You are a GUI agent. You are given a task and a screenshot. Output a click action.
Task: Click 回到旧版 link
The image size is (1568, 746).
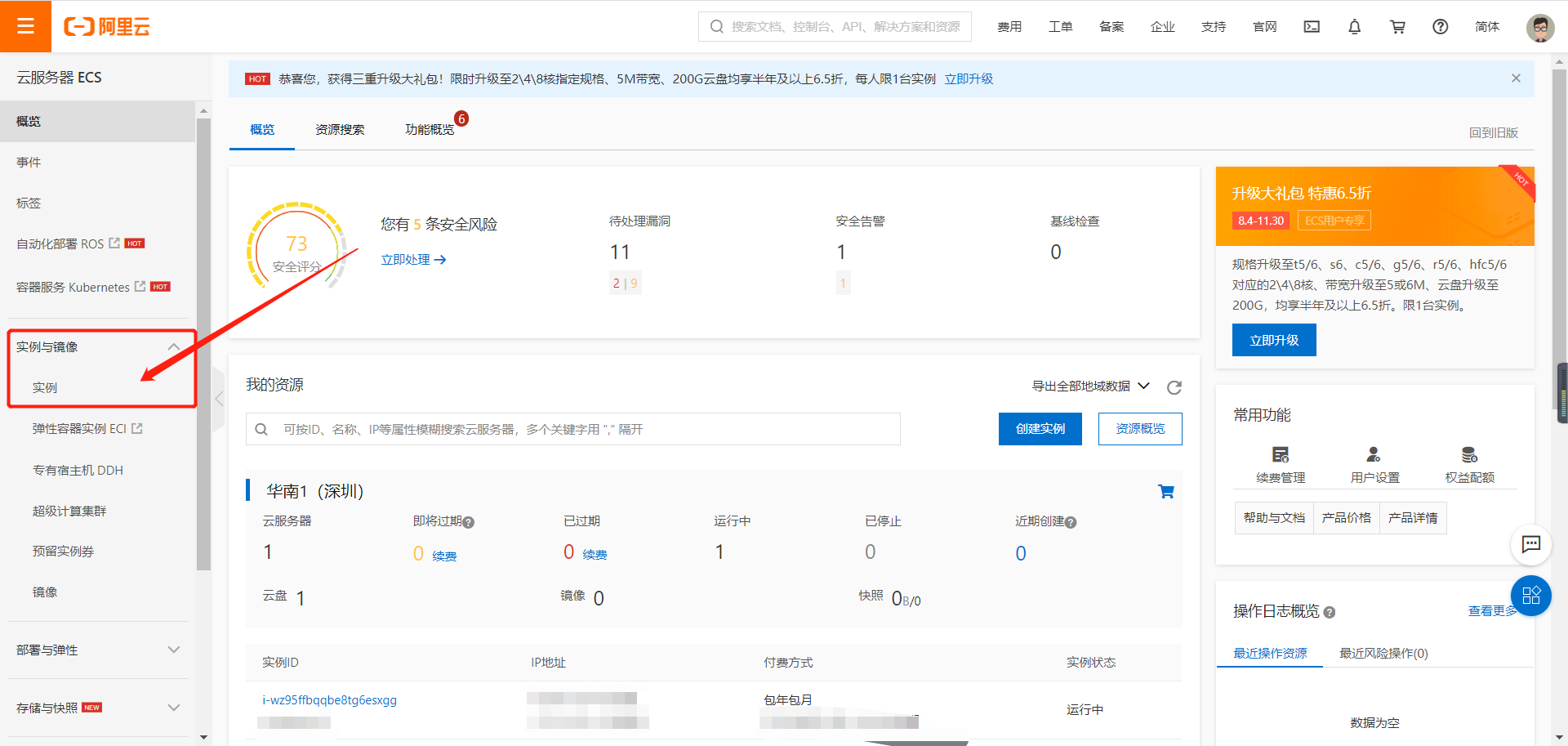point(1494,132)
